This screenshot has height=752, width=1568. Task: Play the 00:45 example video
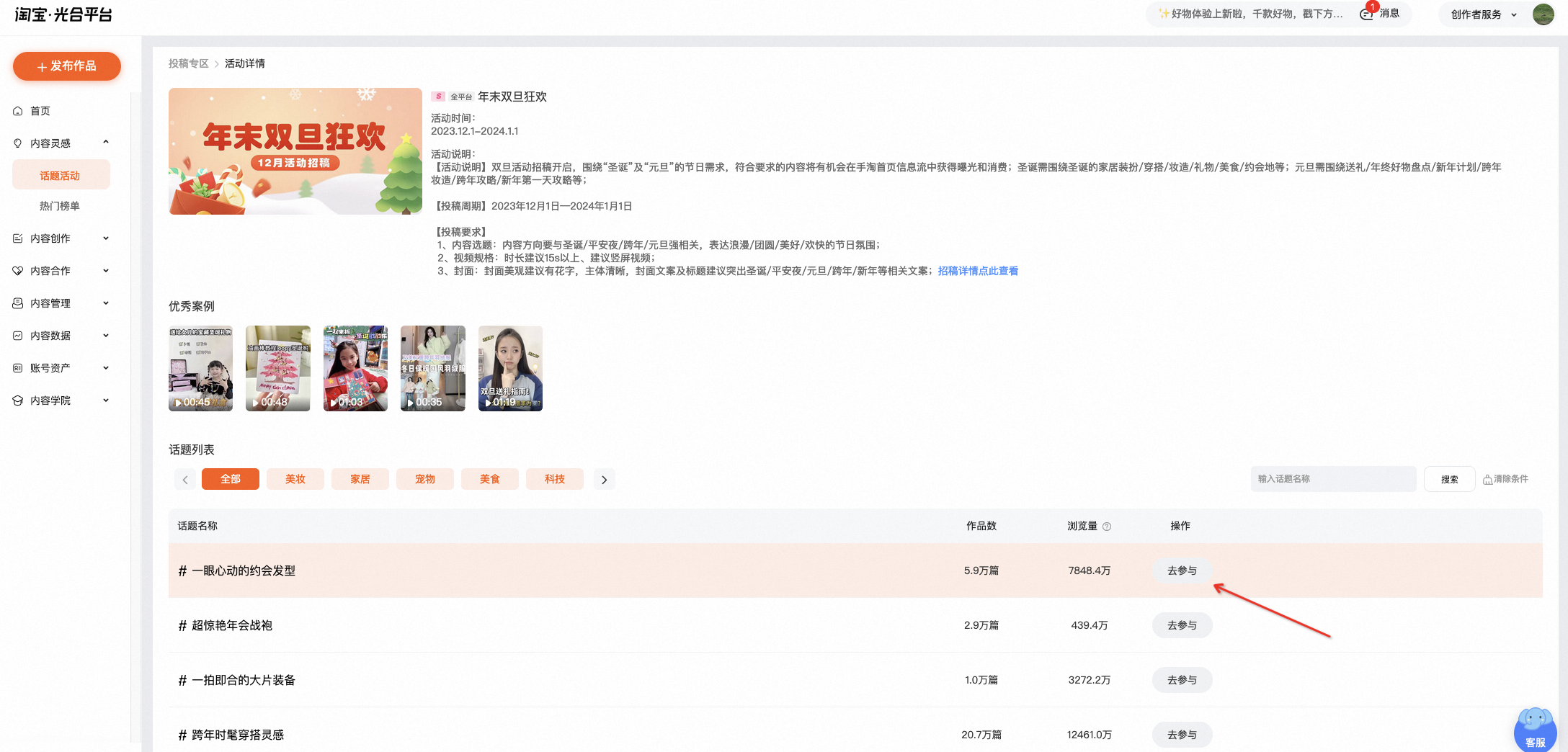[200, 368]
